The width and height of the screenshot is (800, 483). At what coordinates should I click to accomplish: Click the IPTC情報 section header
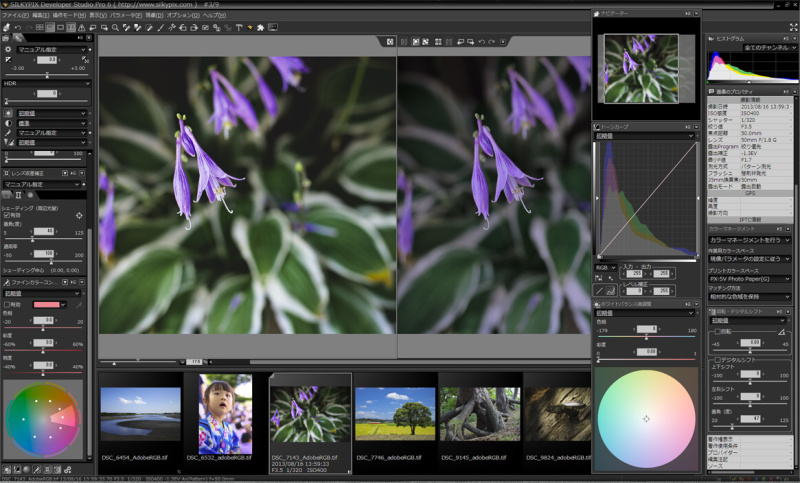pyautogui.click(x=749, y=218)
